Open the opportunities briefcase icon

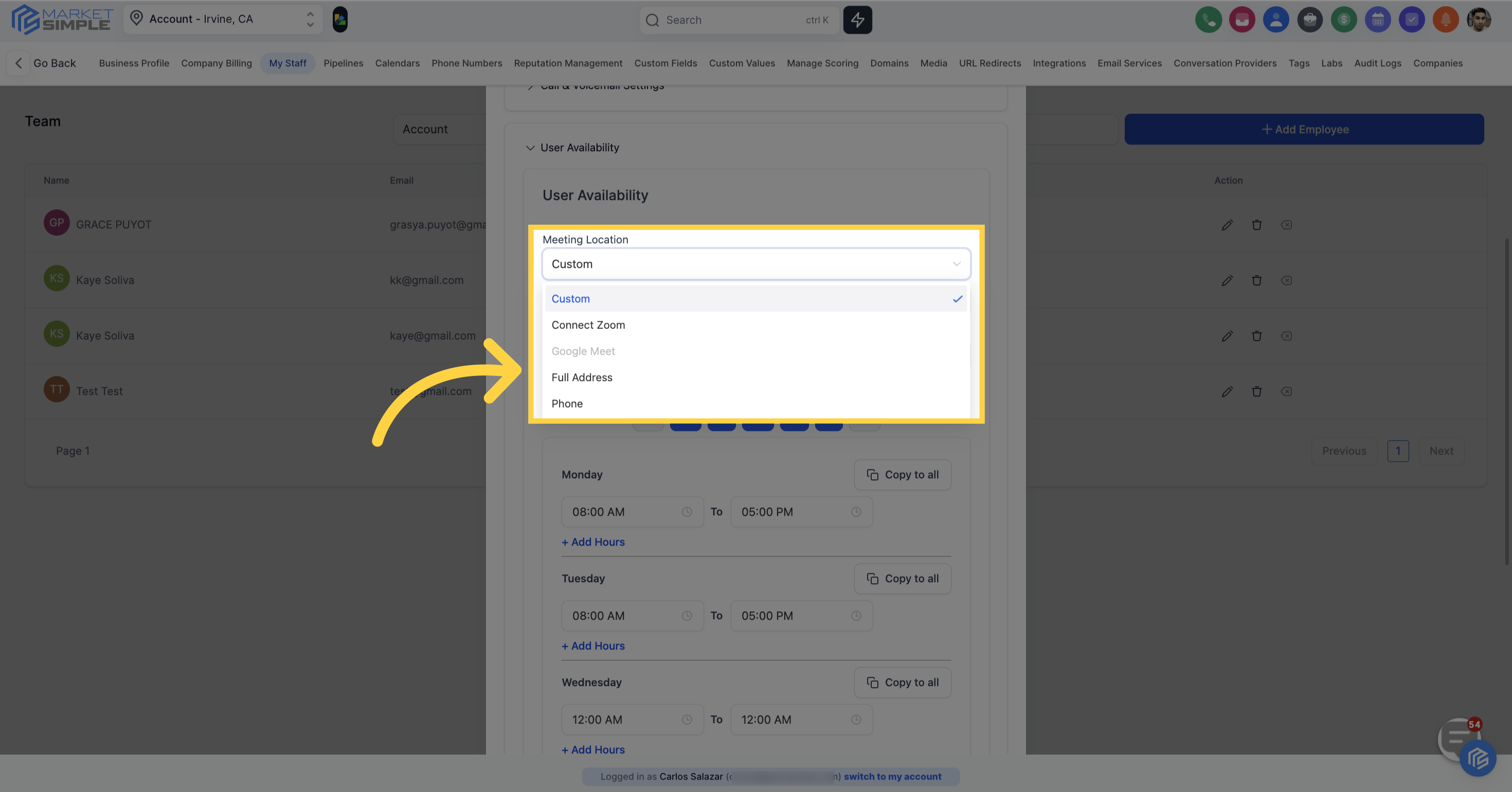coord(1310,20)
